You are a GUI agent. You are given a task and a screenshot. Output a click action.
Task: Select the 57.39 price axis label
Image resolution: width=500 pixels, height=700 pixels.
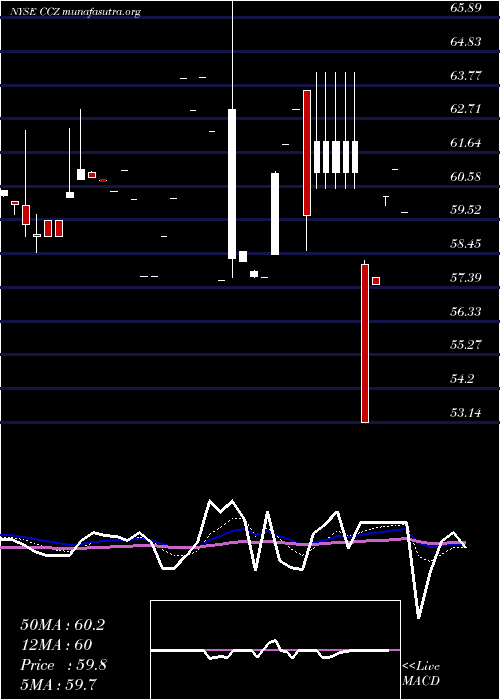tap(466, 278)
